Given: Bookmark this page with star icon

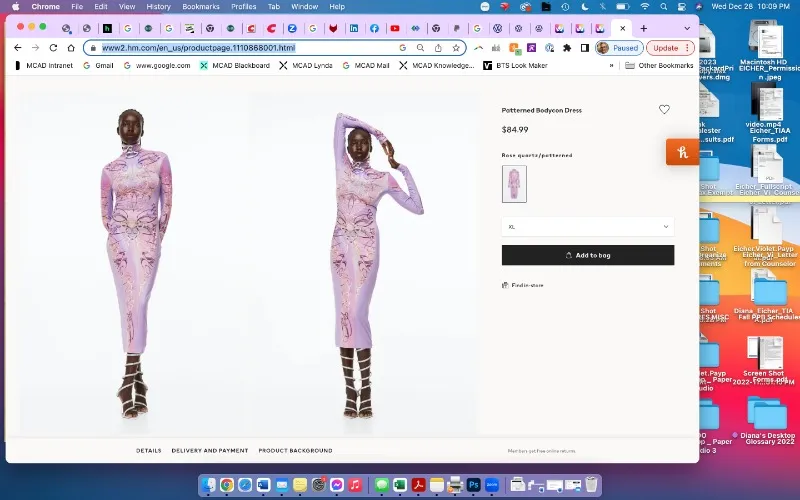Looking at the screenshot, I should [x=456, y=48].
